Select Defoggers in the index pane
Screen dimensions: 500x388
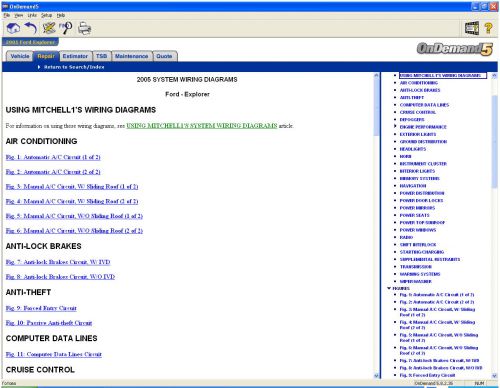(412, 119)
